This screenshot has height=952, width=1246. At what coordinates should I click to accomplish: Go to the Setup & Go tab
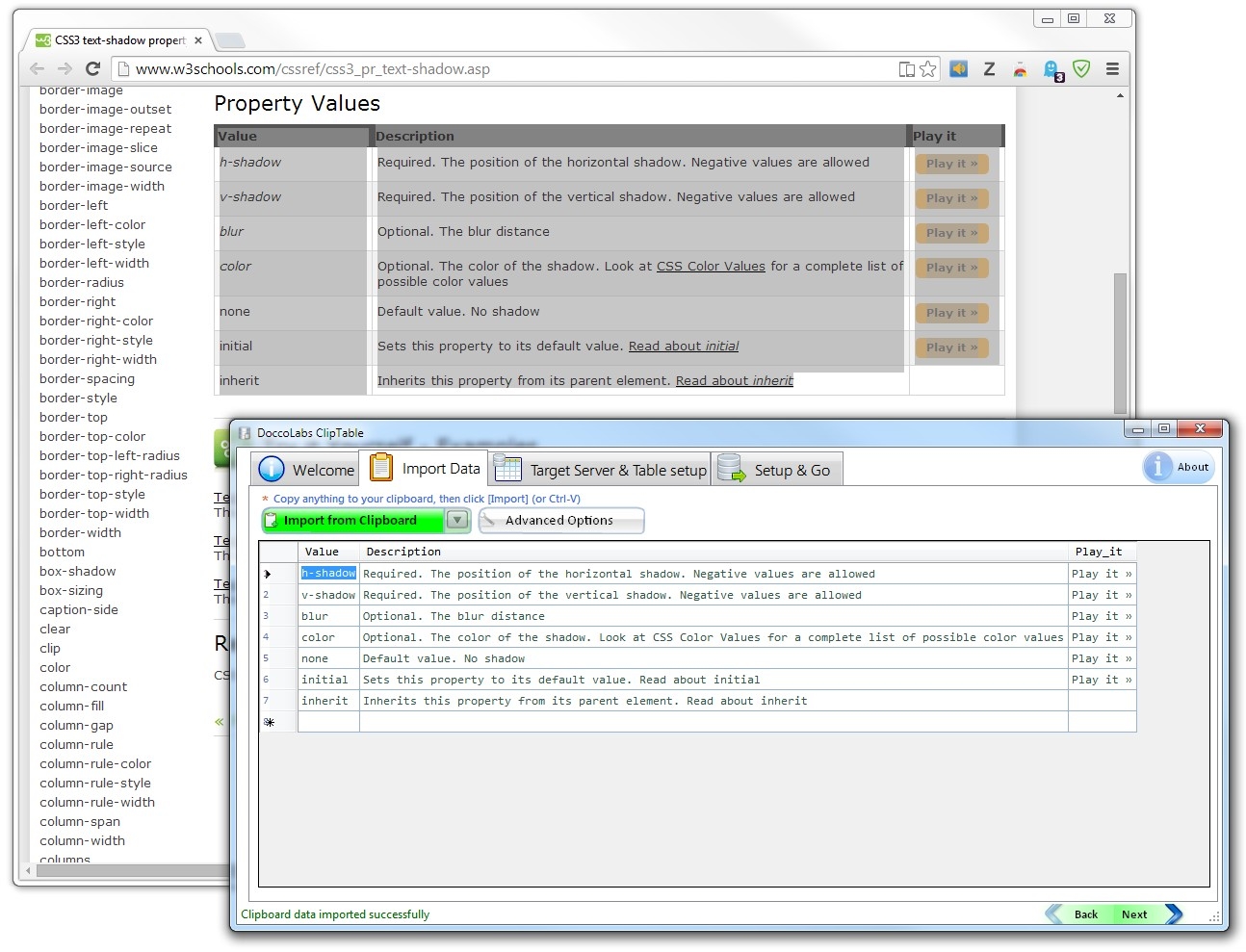[x=776, y=470]
